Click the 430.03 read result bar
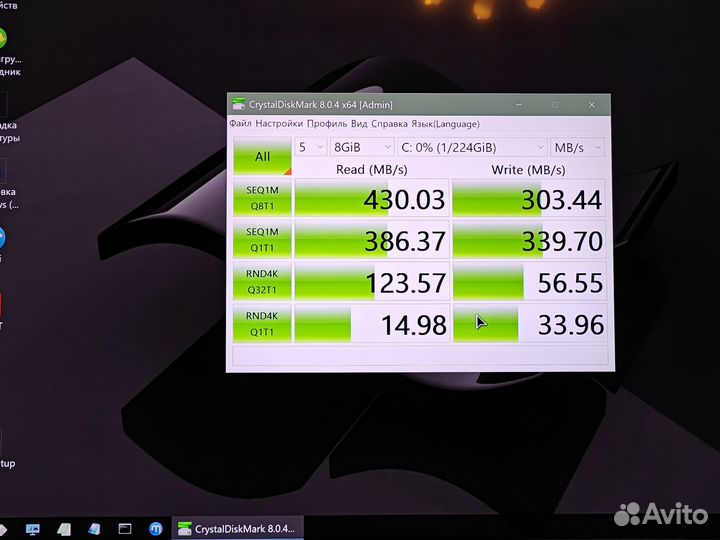The width and height of the screenshot is (720, 540). 373,199
